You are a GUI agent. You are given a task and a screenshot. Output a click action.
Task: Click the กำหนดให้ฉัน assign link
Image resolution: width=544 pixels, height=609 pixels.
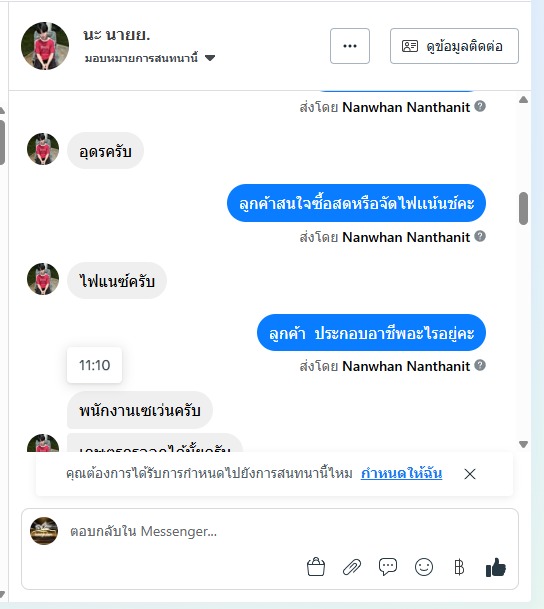coord(401,473)
